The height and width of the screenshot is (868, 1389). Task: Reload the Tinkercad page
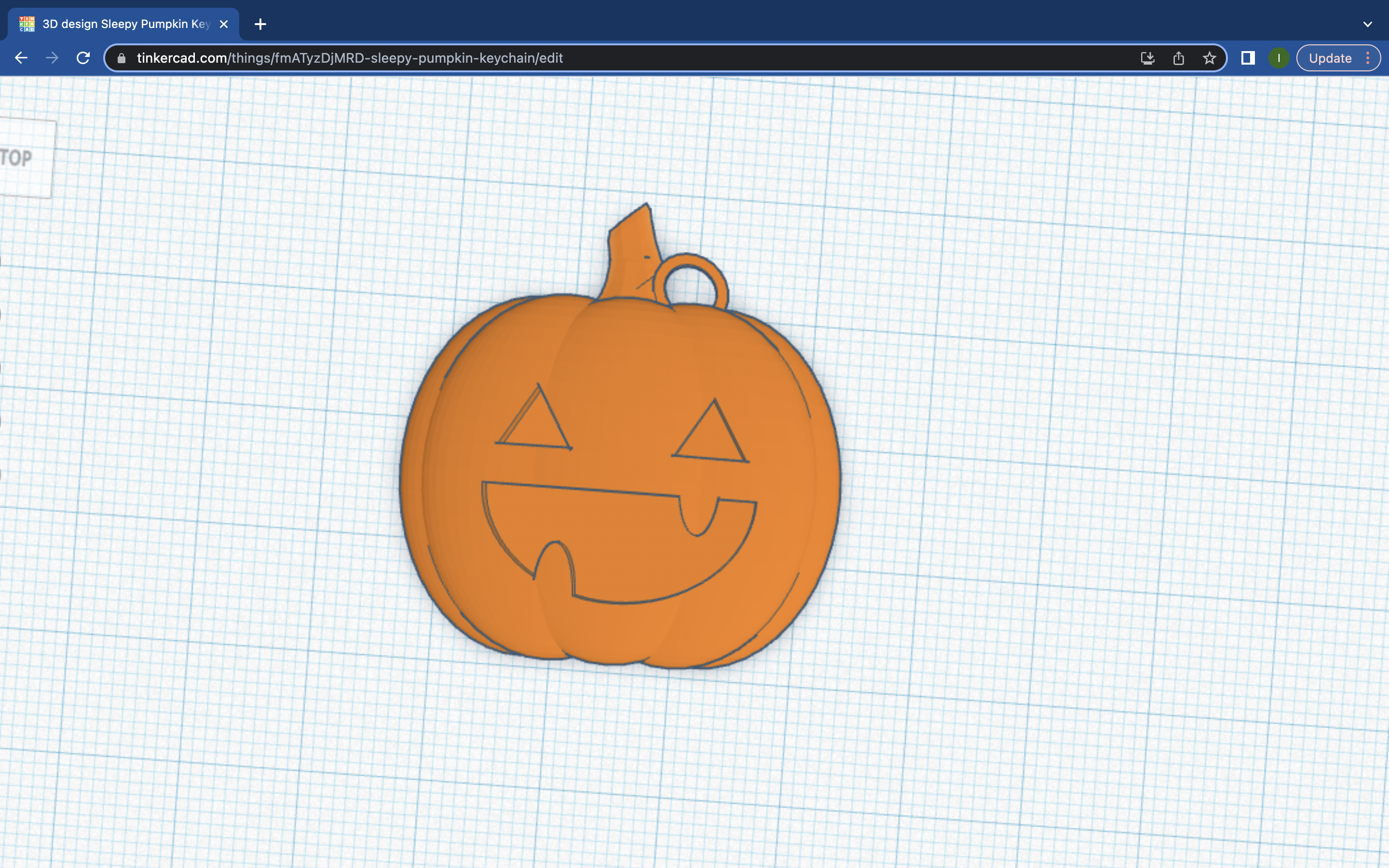(x=83, y=58)
